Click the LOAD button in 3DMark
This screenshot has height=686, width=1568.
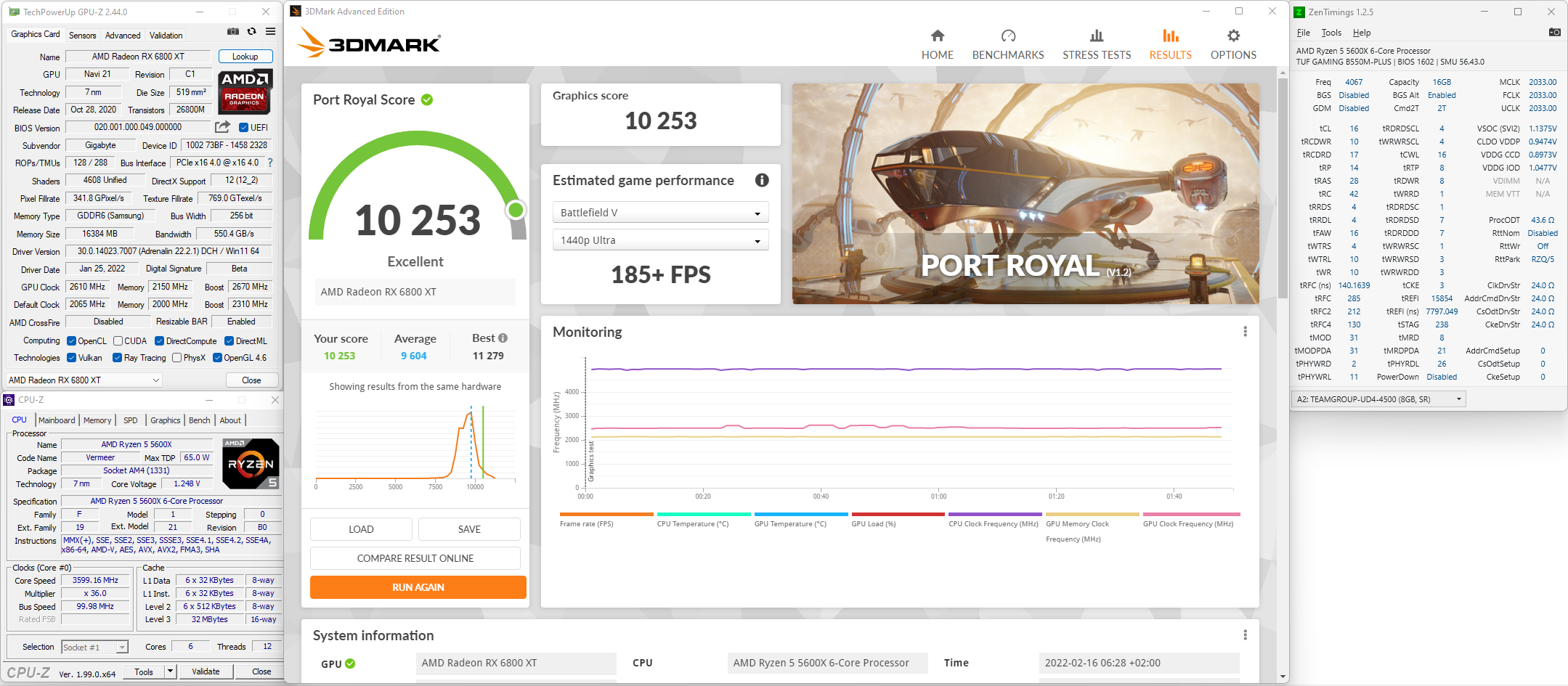click(361, 529)
